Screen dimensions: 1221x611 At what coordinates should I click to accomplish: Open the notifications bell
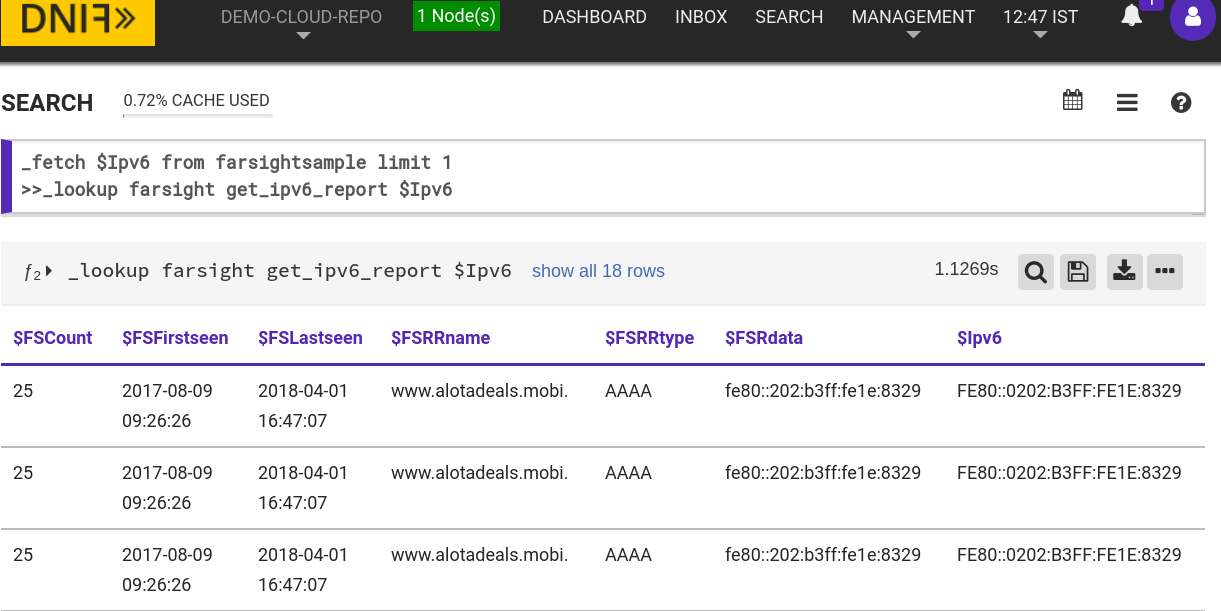click(x=1131, y=16)
